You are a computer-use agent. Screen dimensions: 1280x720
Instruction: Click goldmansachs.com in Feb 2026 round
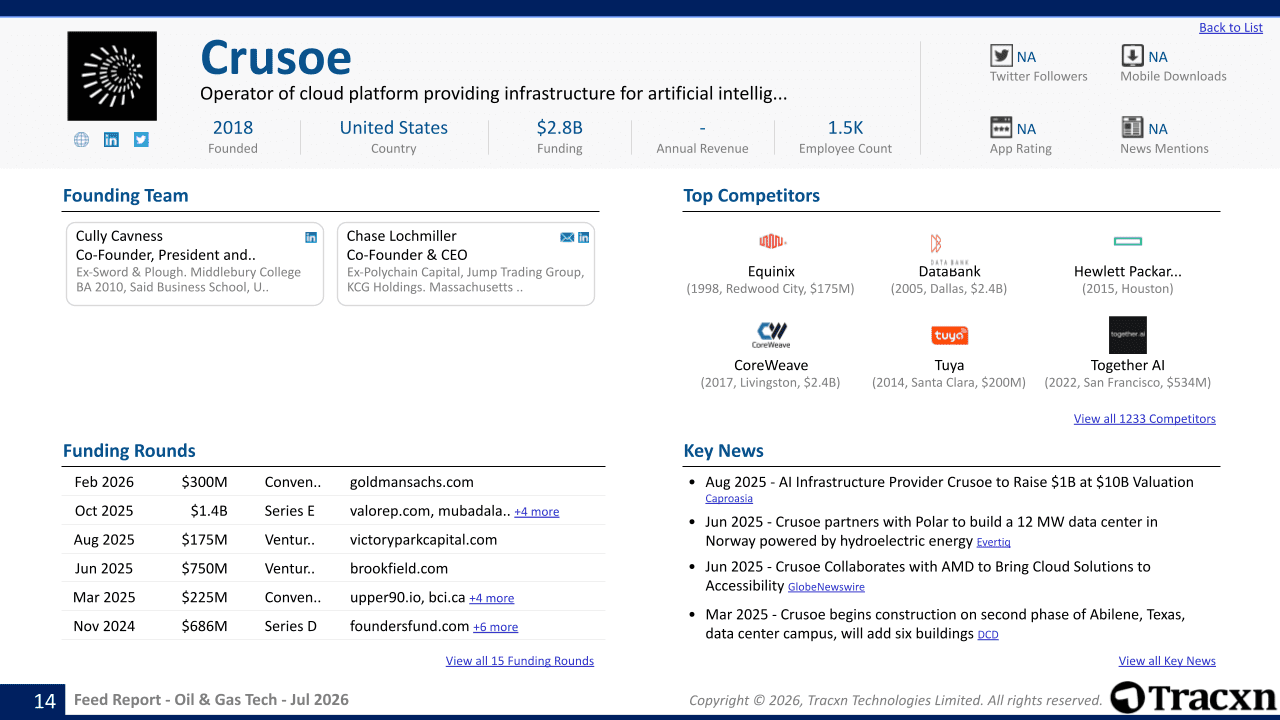point(412,482)
